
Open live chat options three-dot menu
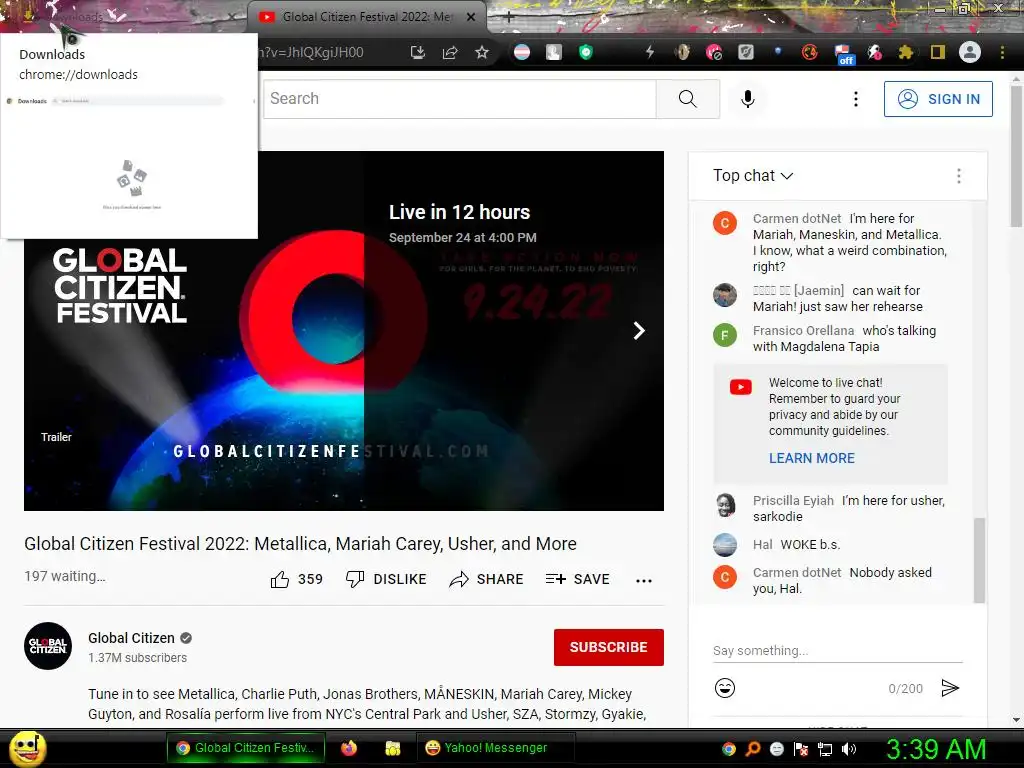(959, 176)
